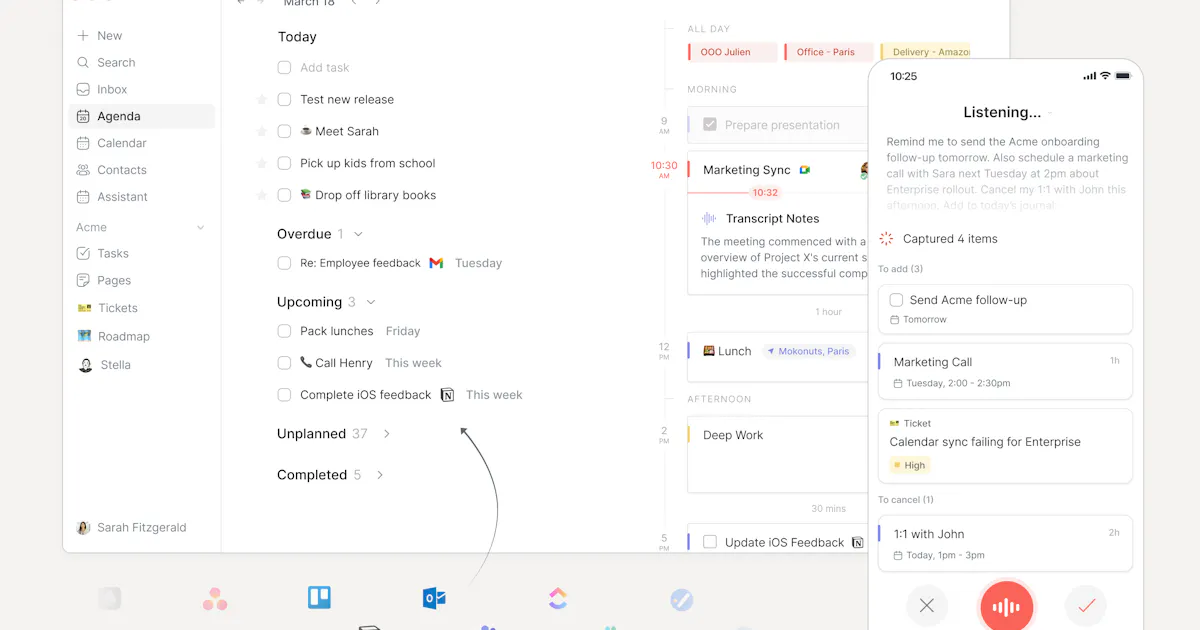Check off Pack lunches task
1200x630 pixels.
point(284,331)
